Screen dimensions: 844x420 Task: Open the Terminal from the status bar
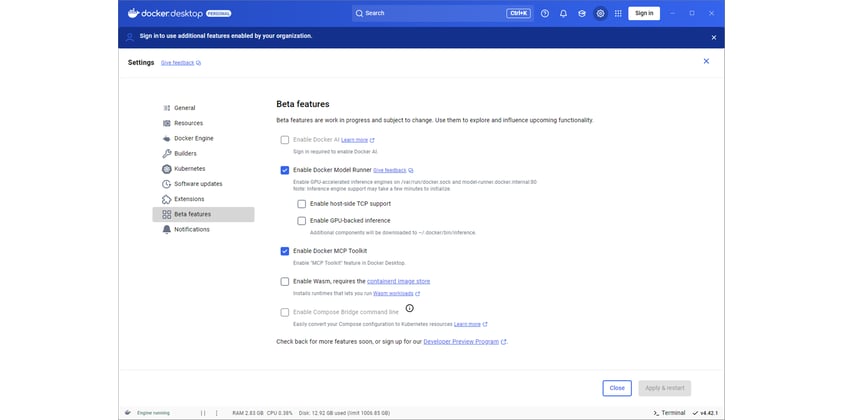pos(669,413)
